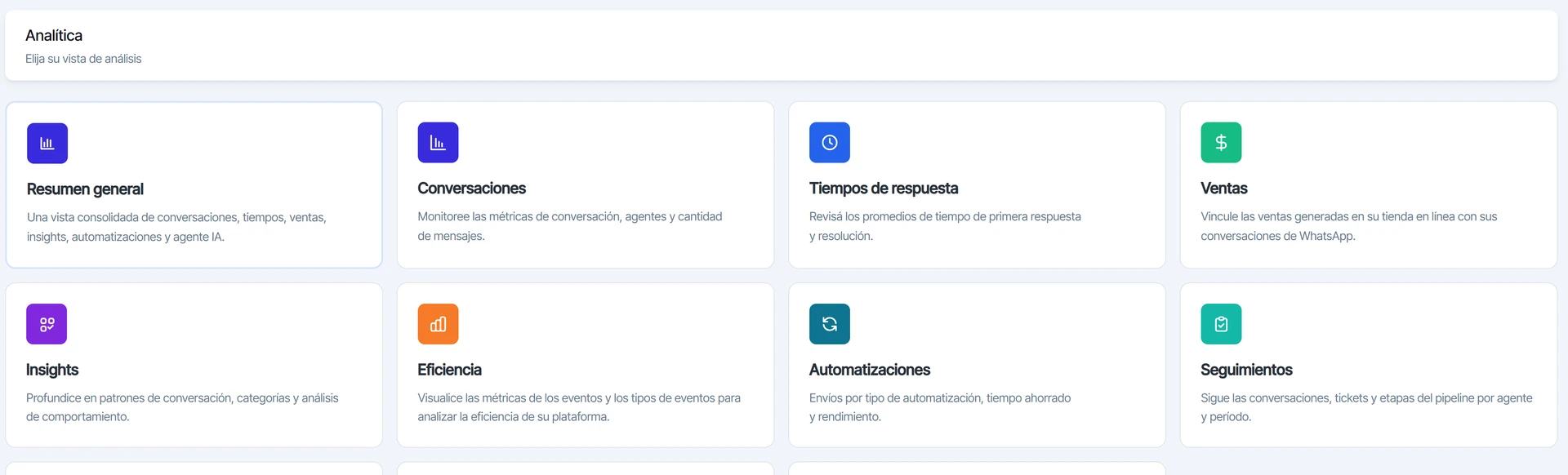Open the Seguimientos title
The image size is (1568, 475).
click(1247, 370)
